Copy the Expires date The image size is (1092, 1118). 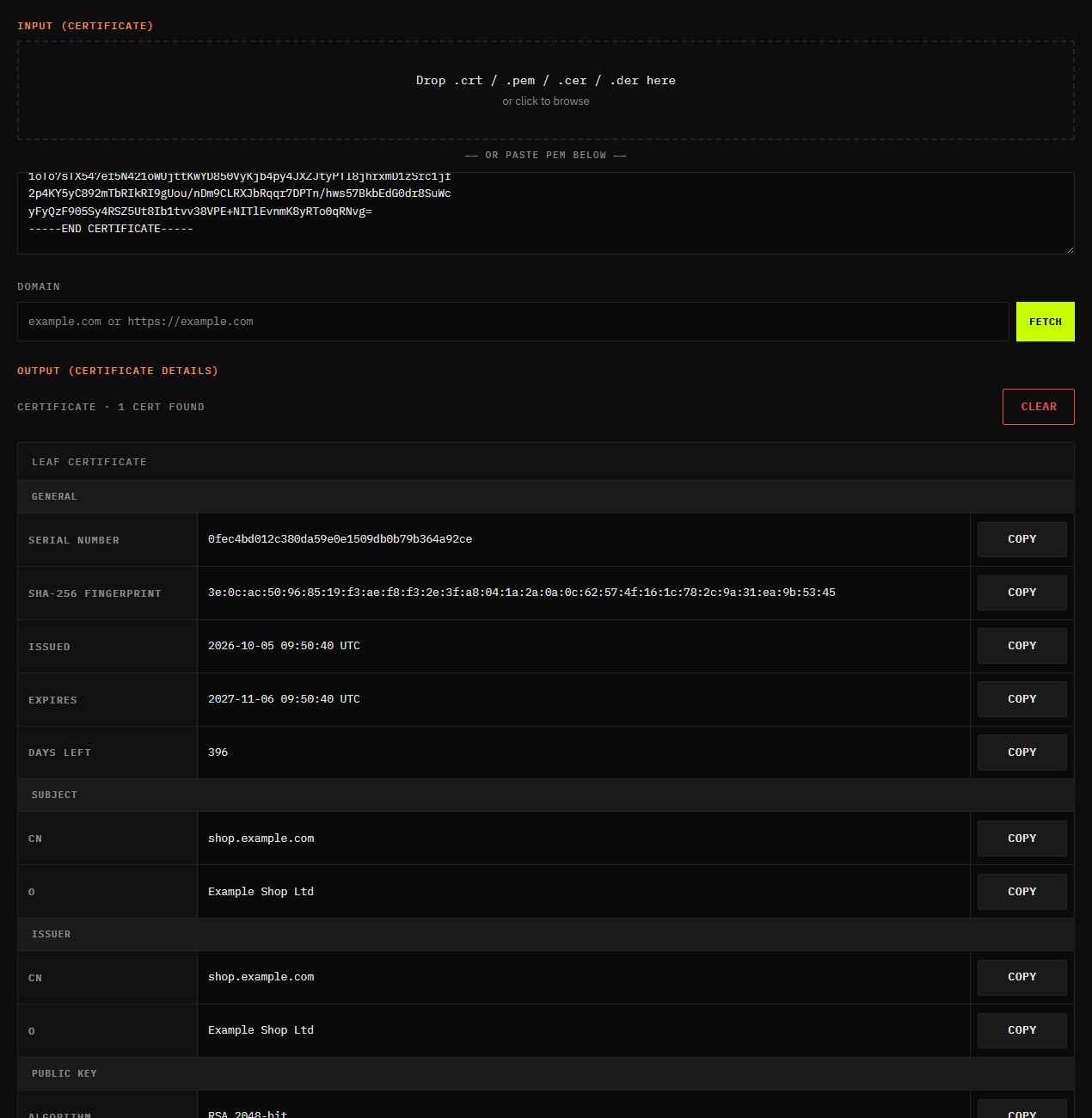1022,699
